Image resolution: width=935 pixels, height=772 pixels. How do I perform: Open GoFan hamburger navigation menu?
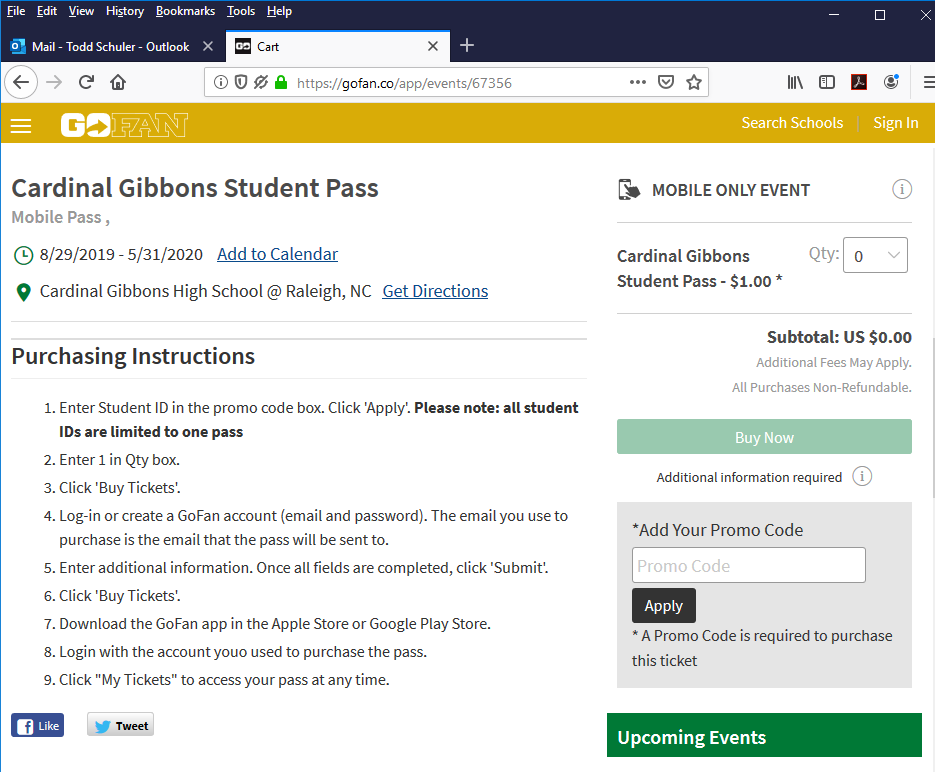21,126
